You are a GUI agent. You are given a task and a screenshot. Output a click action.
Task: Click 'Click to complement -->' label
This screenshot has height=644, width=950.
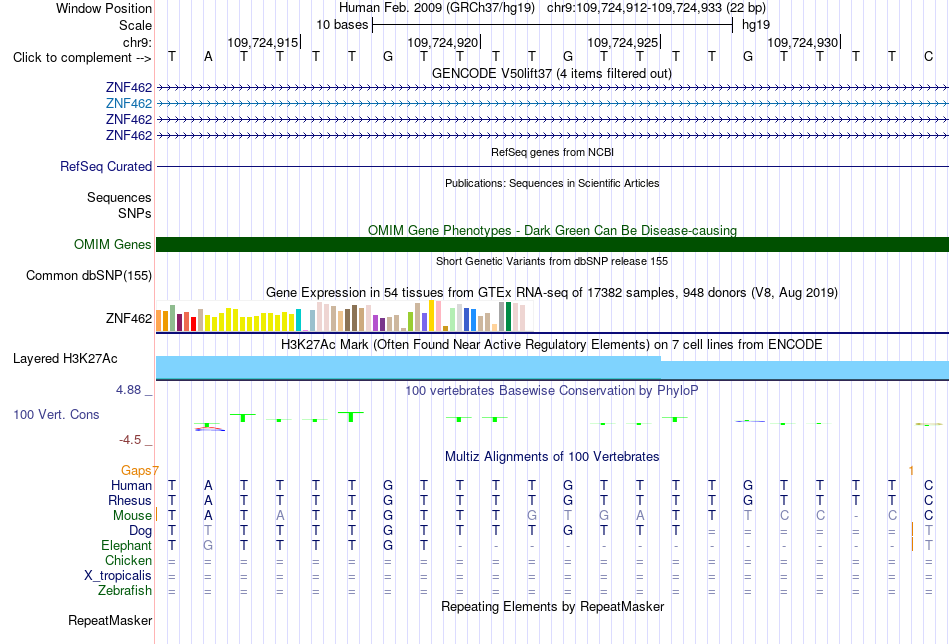(82, 58)
